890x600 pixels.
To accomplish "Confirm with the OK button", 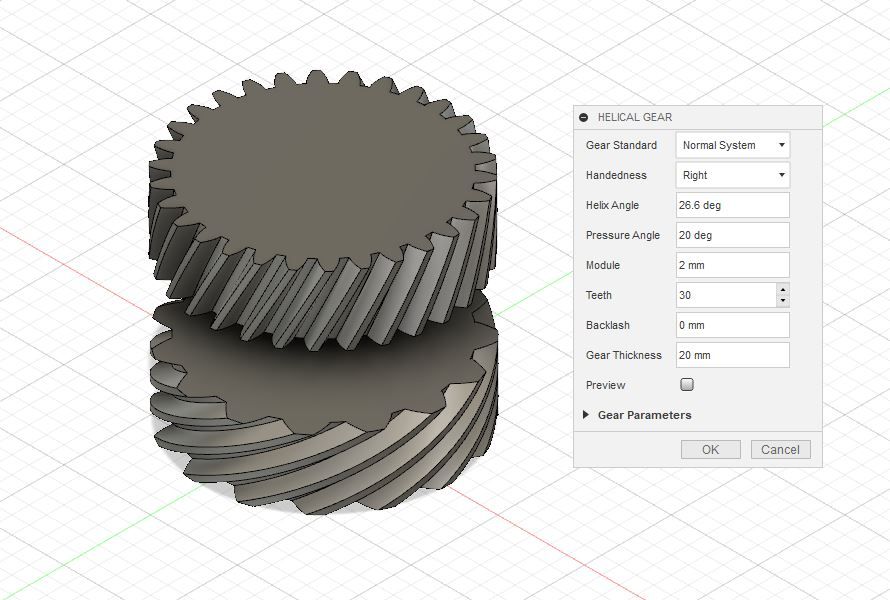I will (x=711, y=450).
